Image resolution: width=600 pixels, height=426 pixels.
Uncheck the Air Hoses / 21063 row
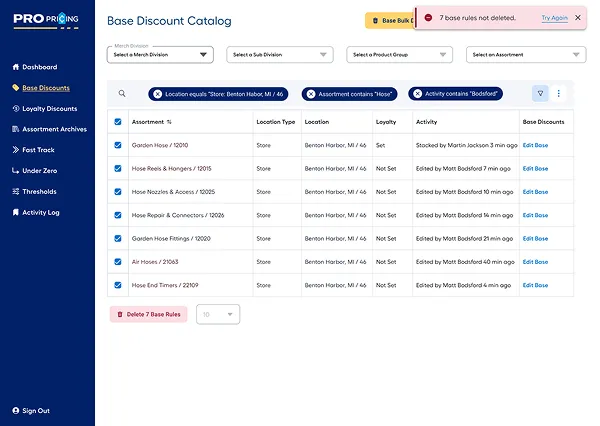pyautogui.click(x=118, y=262)
